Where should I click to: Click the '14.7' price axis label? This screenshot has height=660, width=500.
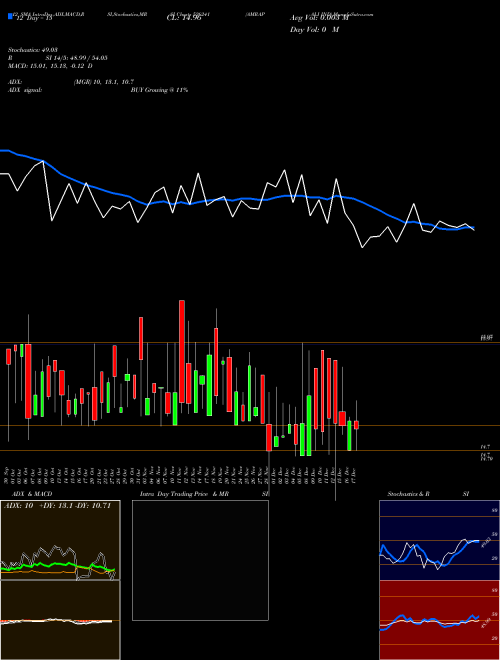coord(484,447)
